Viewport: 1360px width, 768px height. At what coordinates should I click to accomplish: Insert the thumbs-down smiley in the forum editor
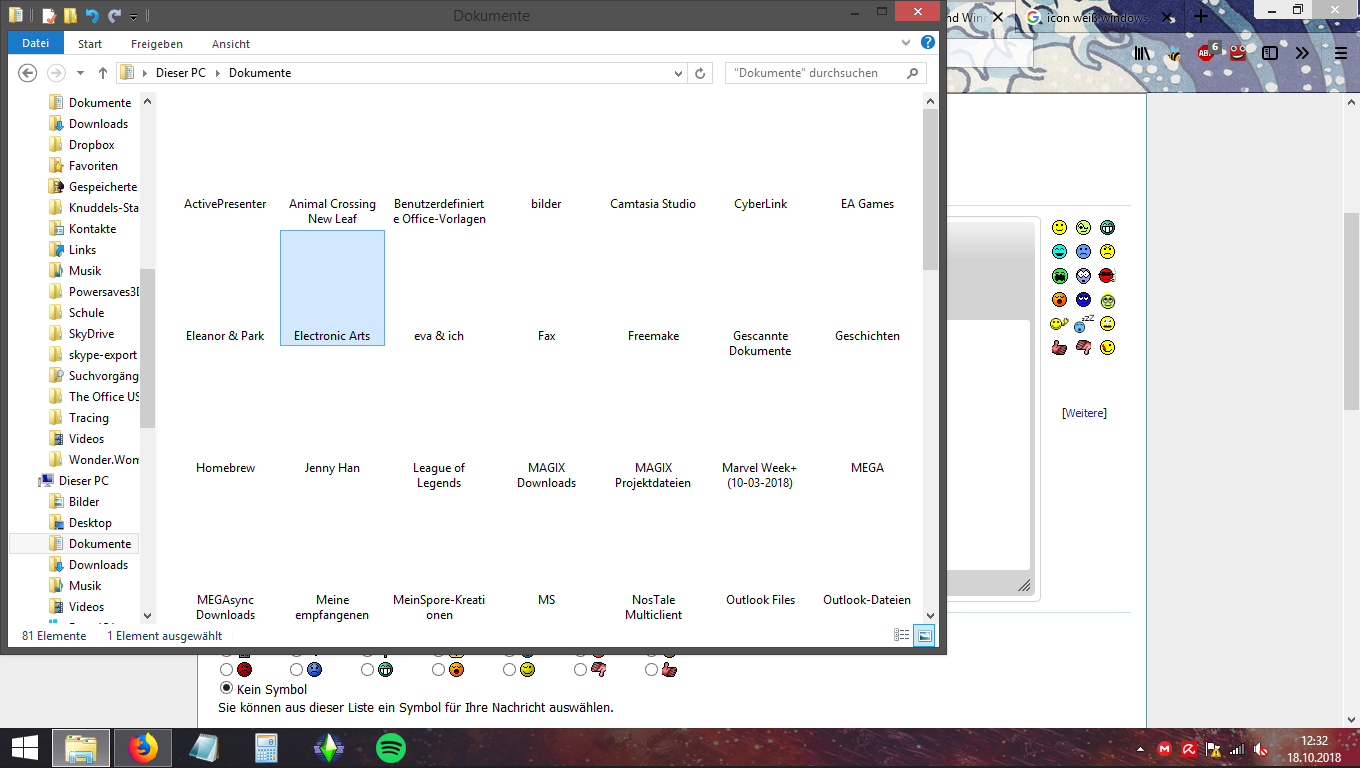(1083, 348)
